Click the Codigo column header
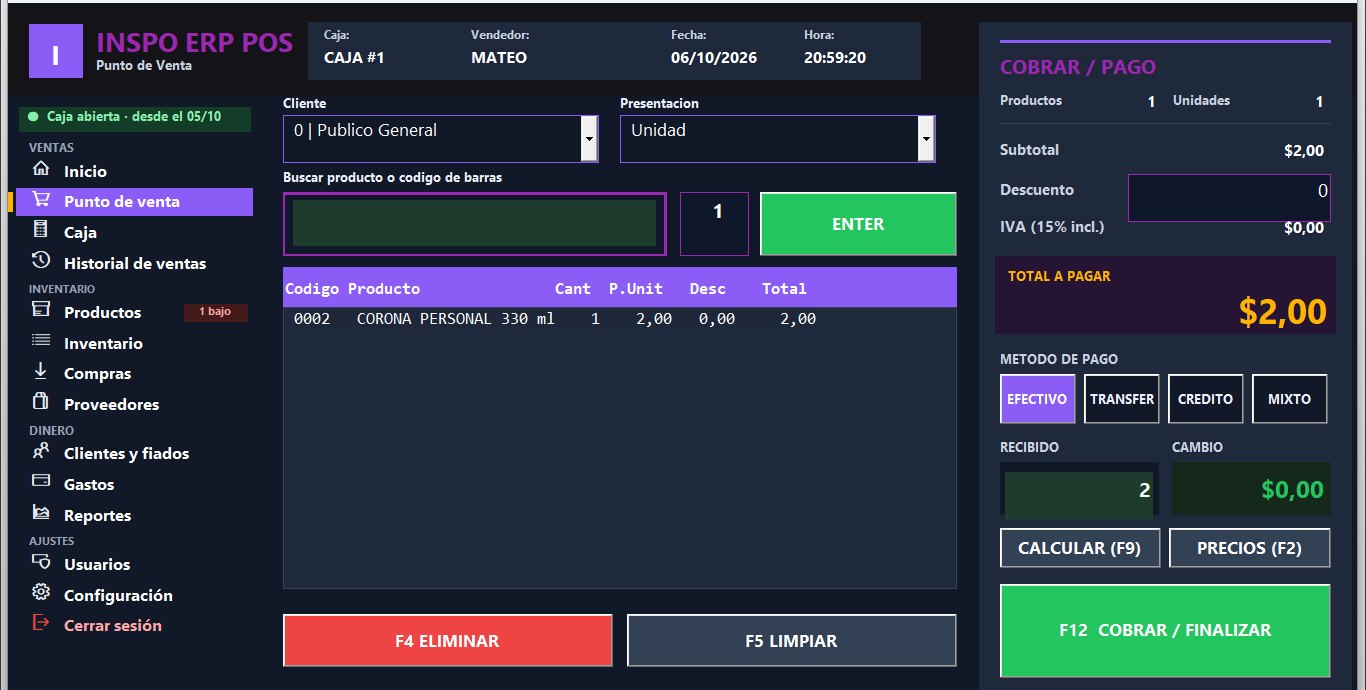1366x690 pixels. point(312,288)
